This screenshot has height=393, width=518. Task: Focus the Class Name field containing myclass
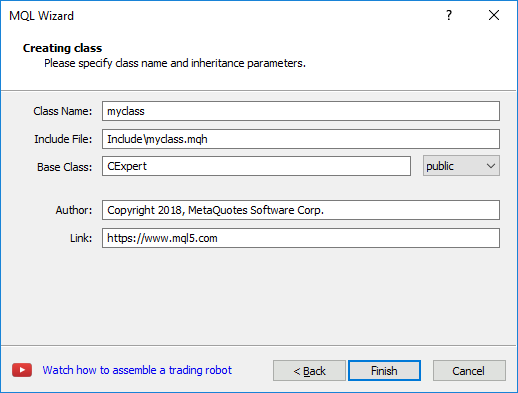(301, 111)
